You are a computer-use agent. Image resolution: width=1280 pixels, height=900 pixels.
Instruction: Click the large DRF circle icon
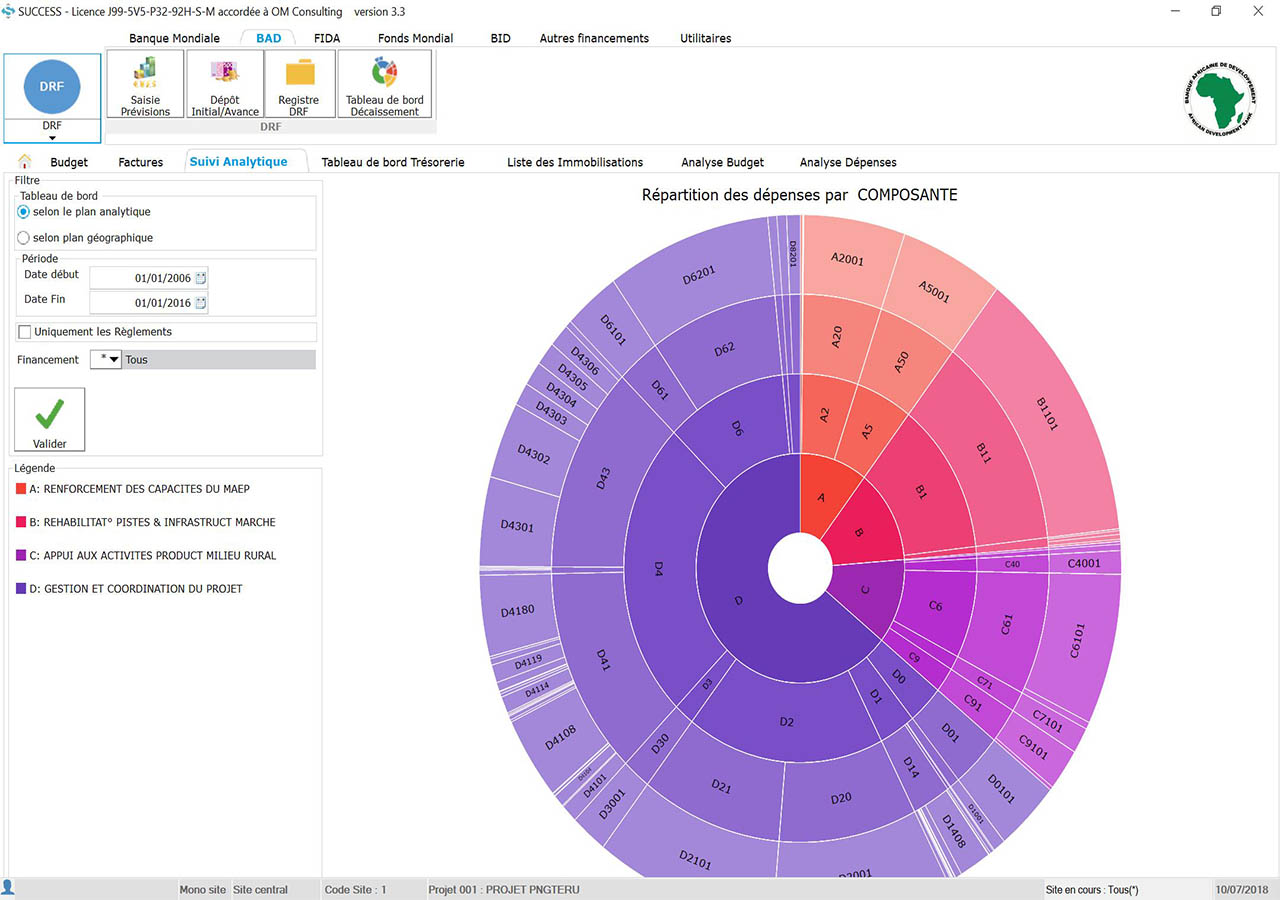pos(52,86)
